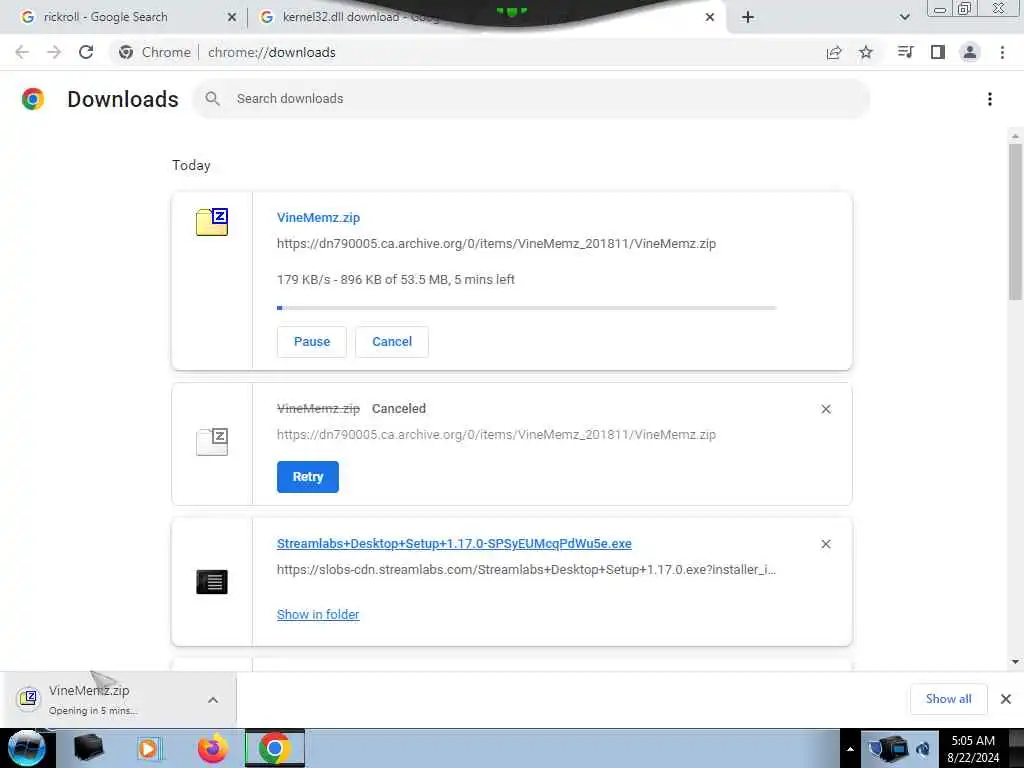Open the Streamlabs Desktop Setup exe link
Image resolution: width=1024 pixels, height=768 pixels.
click(454, 543)
